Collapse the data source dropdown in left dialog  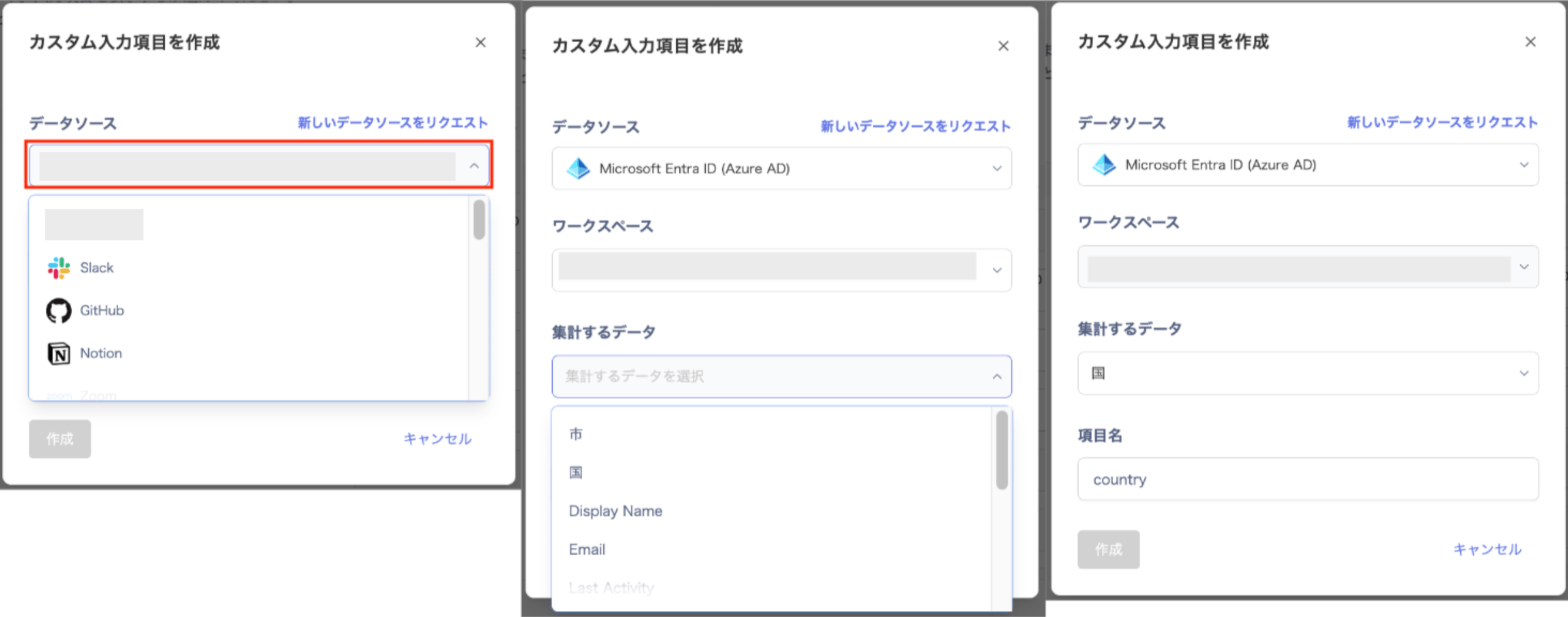(x=474, y=166)
